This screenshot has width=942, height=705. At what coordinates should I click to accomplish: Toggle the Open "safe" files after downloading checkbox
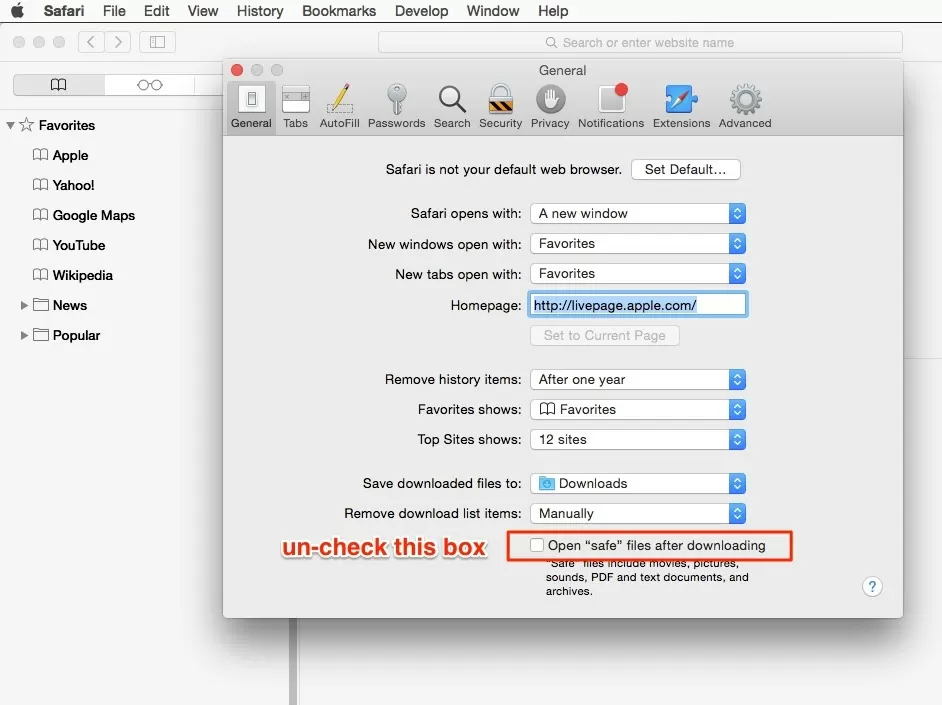point(538,546)
